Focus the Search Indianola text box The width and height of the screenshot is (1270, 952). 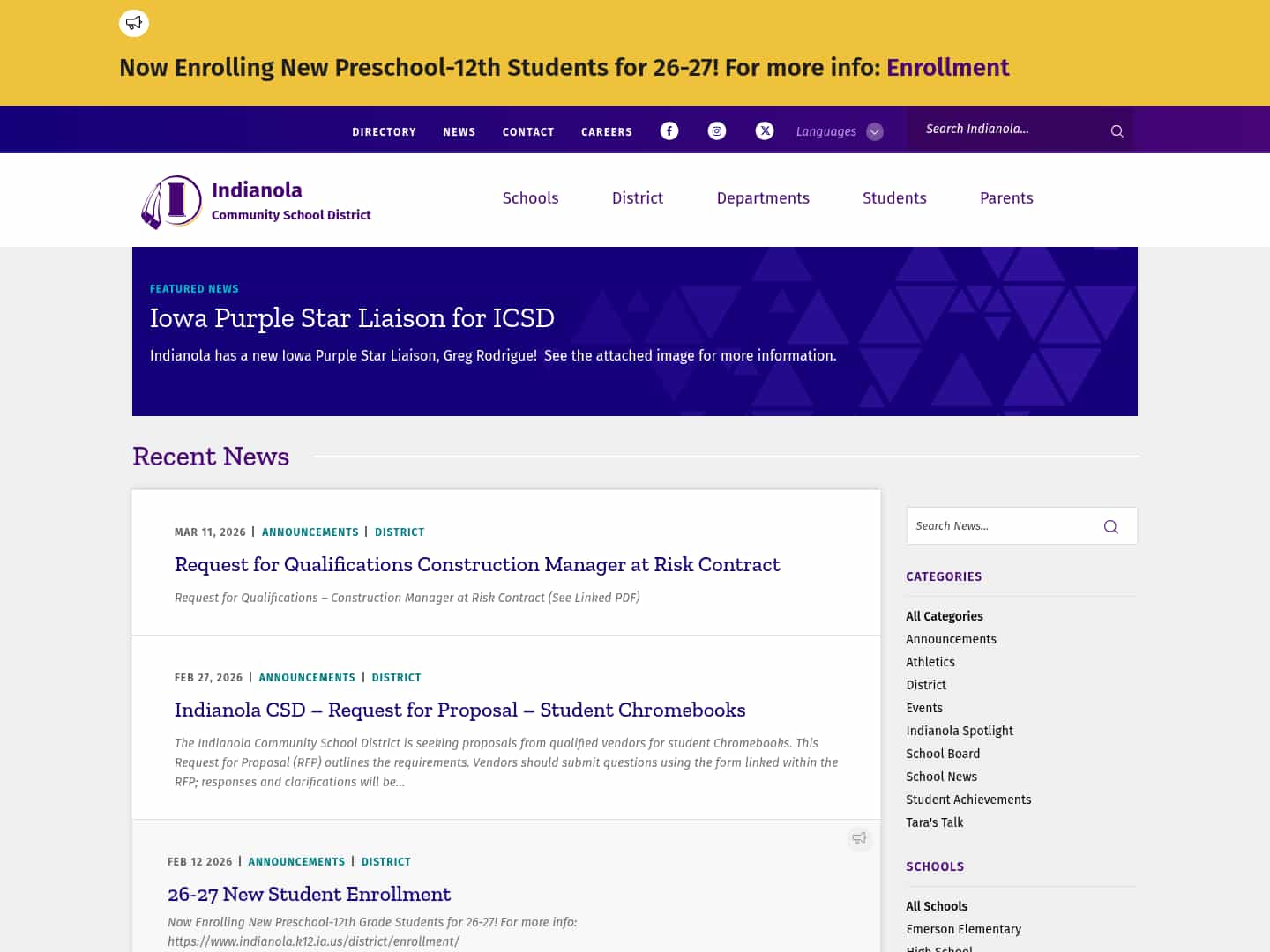(x=1010, y=130)
